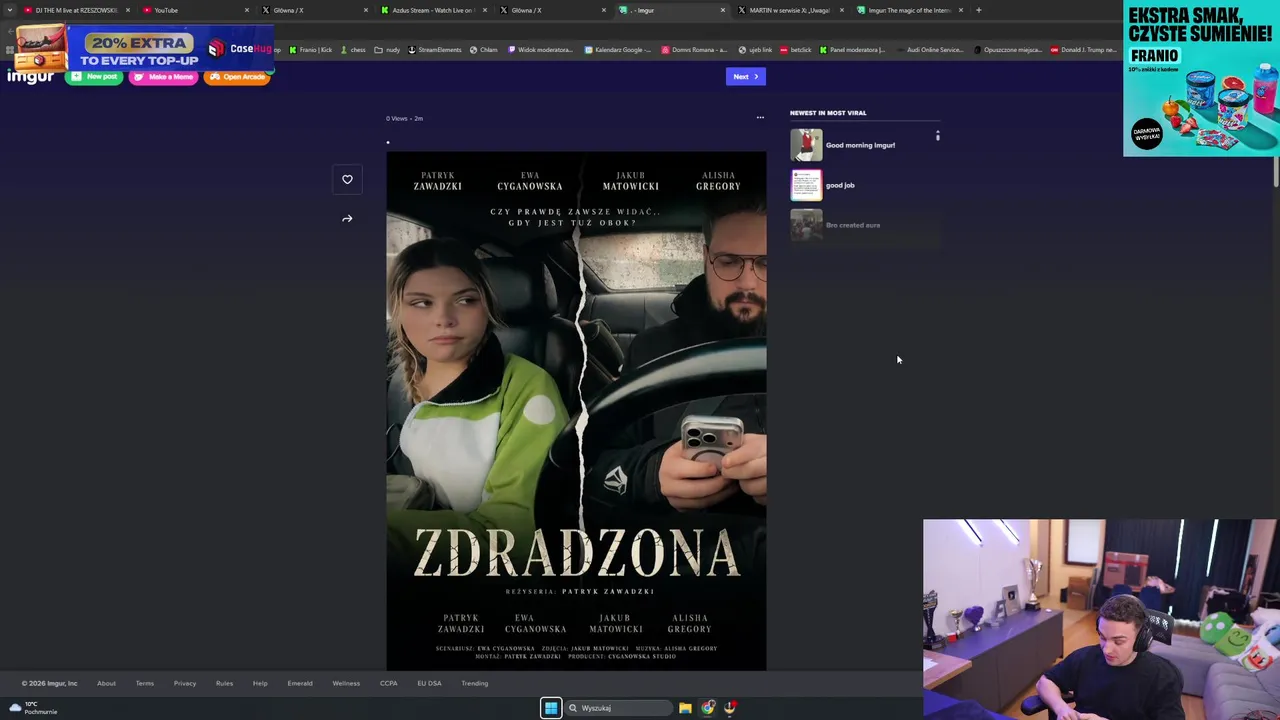Close the YouTube tab
This screenshot has width=1280, height=720.
[x=247, y=10]
